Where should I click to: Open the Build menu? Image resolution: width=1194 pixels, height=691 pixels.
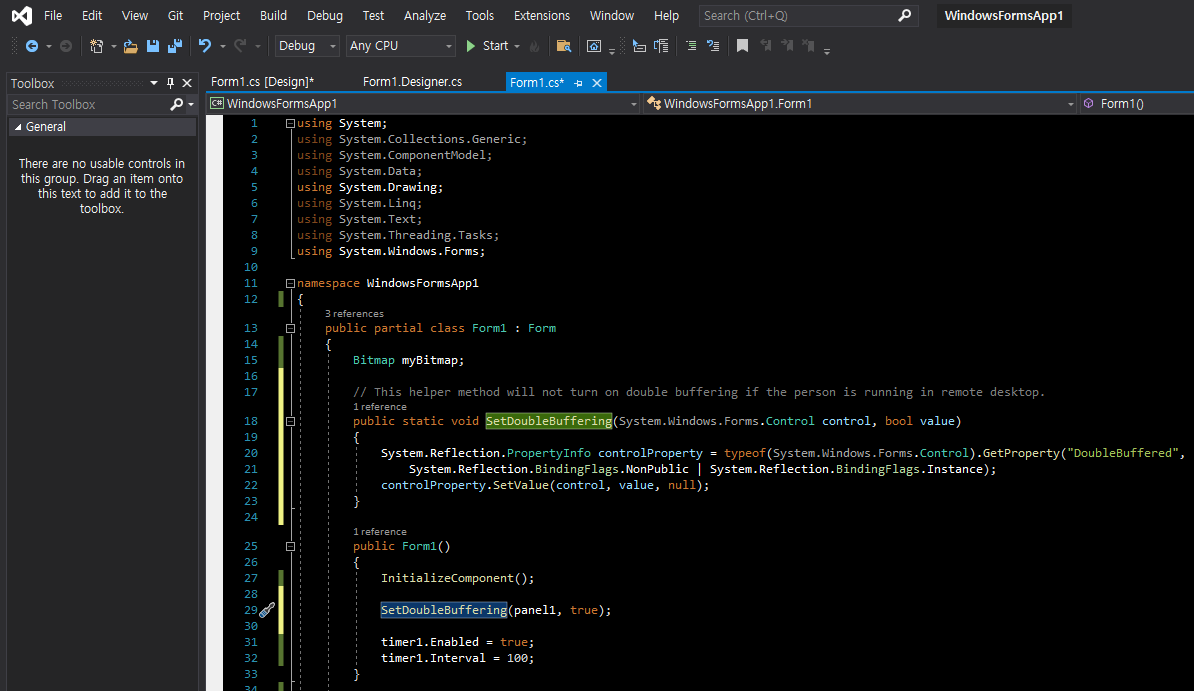tap(273, 15)
